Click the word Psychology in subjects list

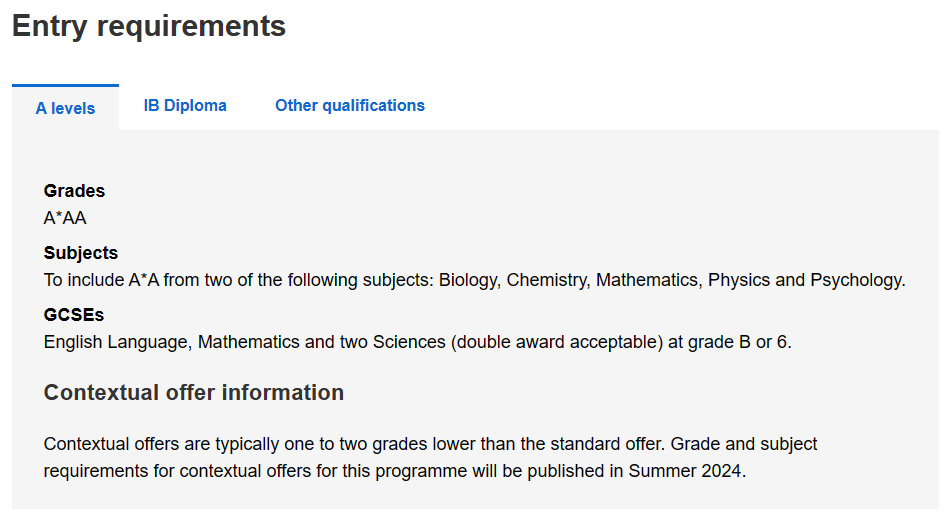pos(857,280)
